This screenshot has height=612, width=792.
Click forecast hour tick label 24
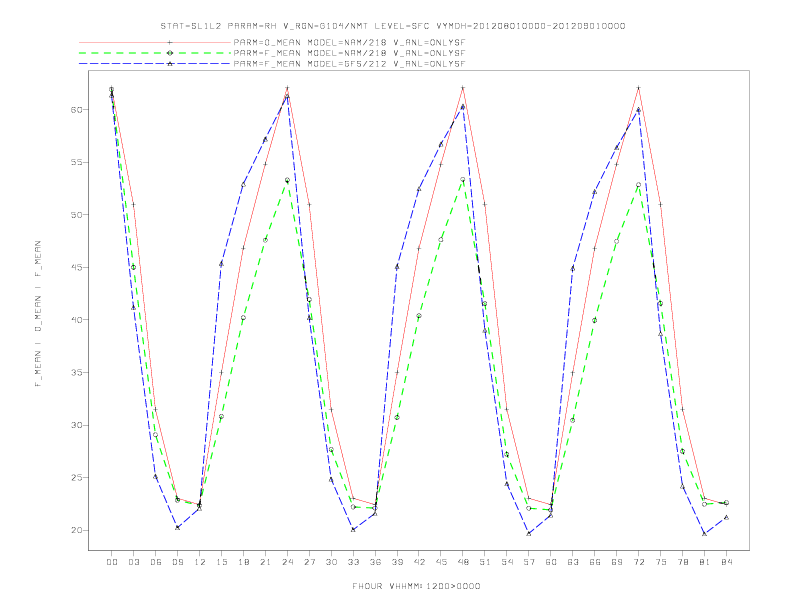(x=287, y=562)
